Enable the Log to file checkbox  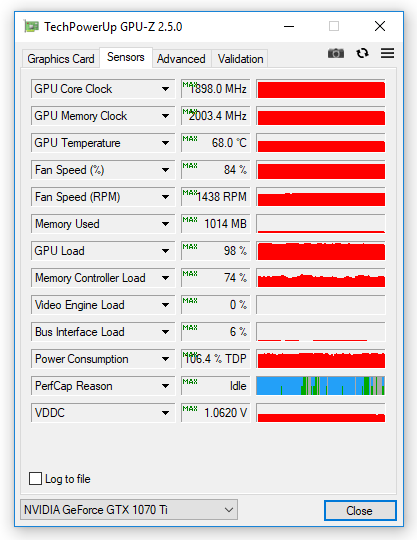[35, 479]
